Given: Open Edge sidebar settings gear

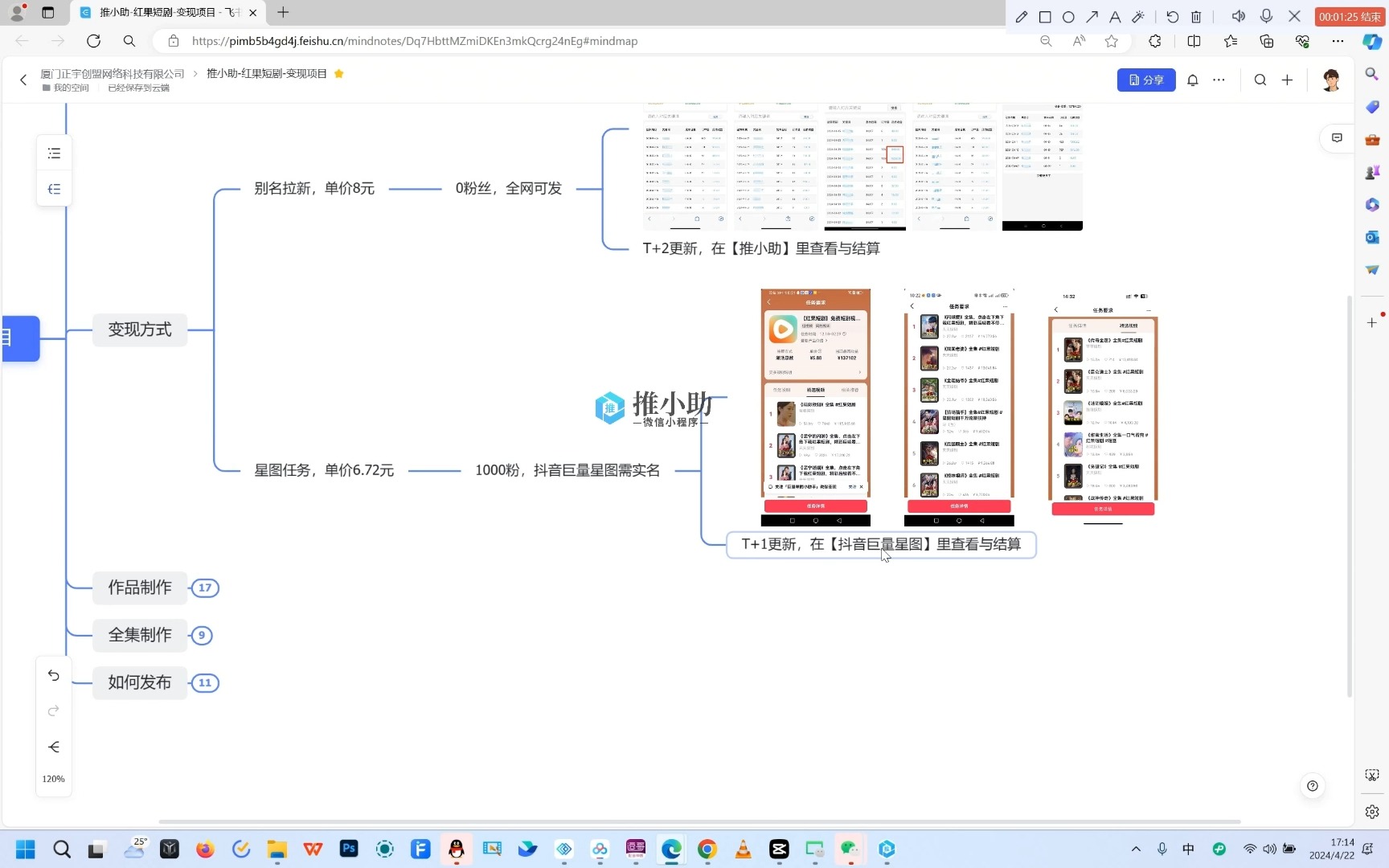Looking at the screenshot, I should pyautogui.click(x=1372, y=812).
